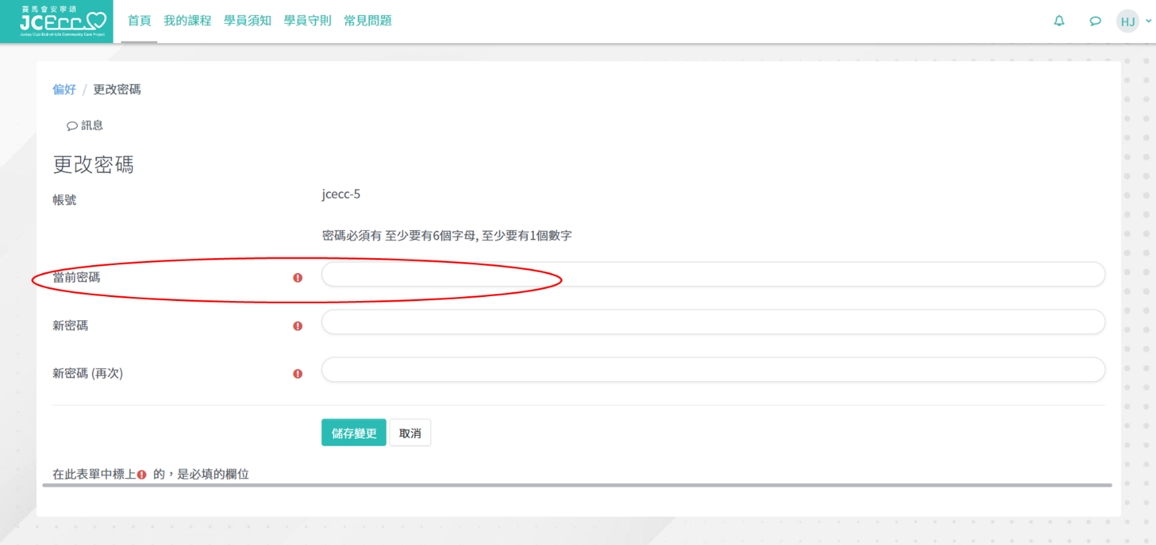The height and width of the screenshot is (545, 1156).
Task: Focus the 新密碼 input field
Action: pos(712,322)
